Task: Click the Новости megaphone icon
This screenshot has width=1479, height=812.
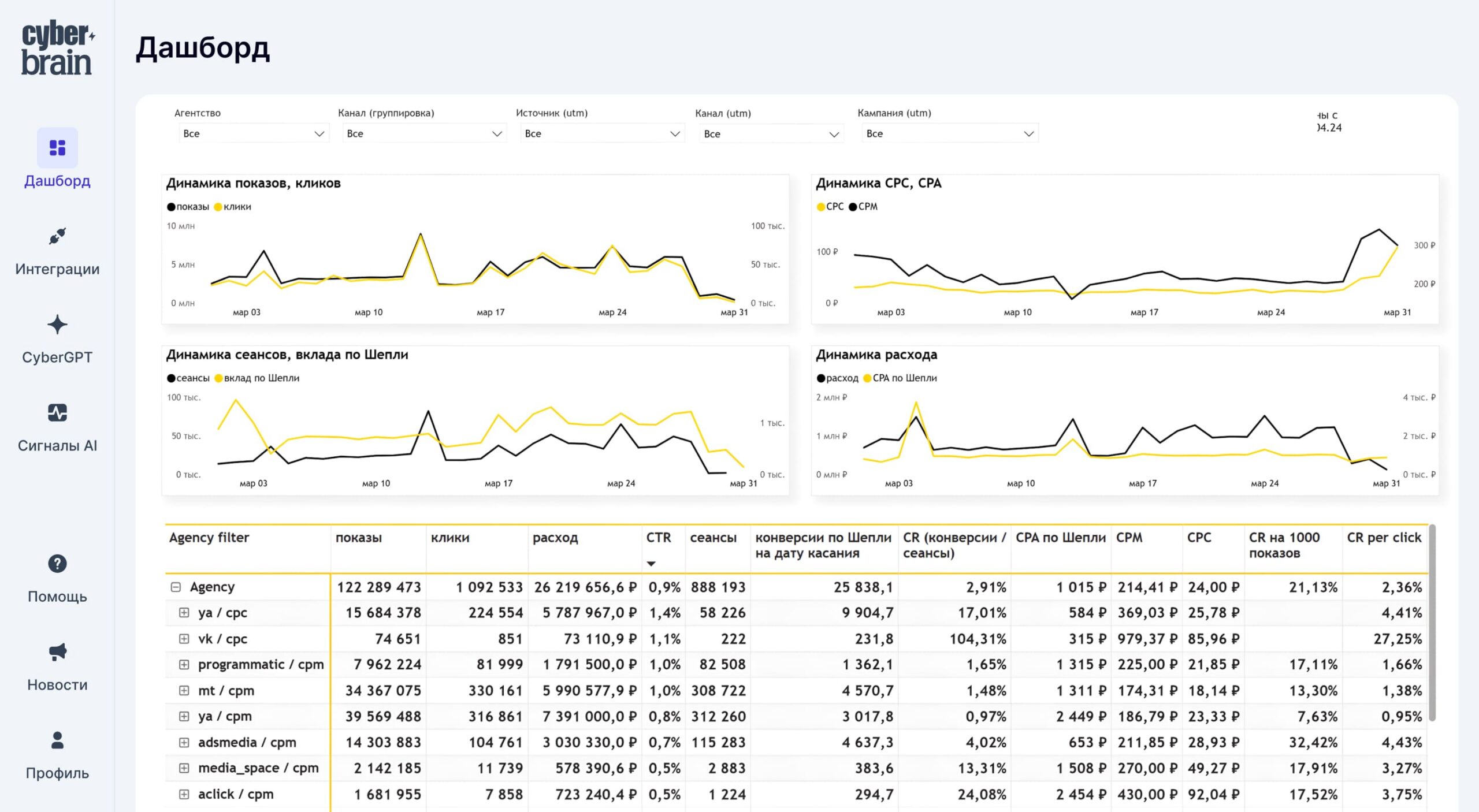Action: [57, 652]
